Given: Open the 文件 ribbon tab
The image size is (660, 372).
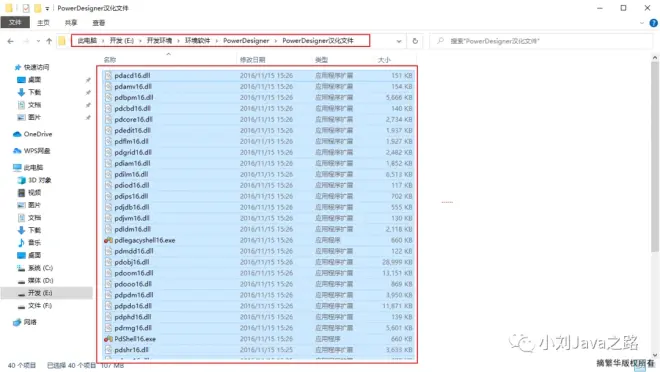Looking at the screenshot, I should (x=15, y=22).
